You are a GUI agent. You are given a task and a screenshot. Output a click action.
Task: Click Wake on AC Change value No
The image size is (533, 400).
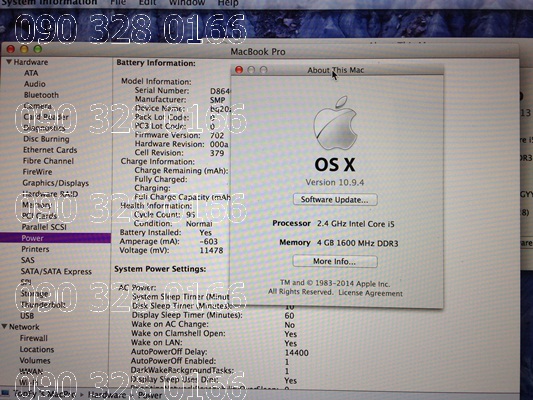290,325
